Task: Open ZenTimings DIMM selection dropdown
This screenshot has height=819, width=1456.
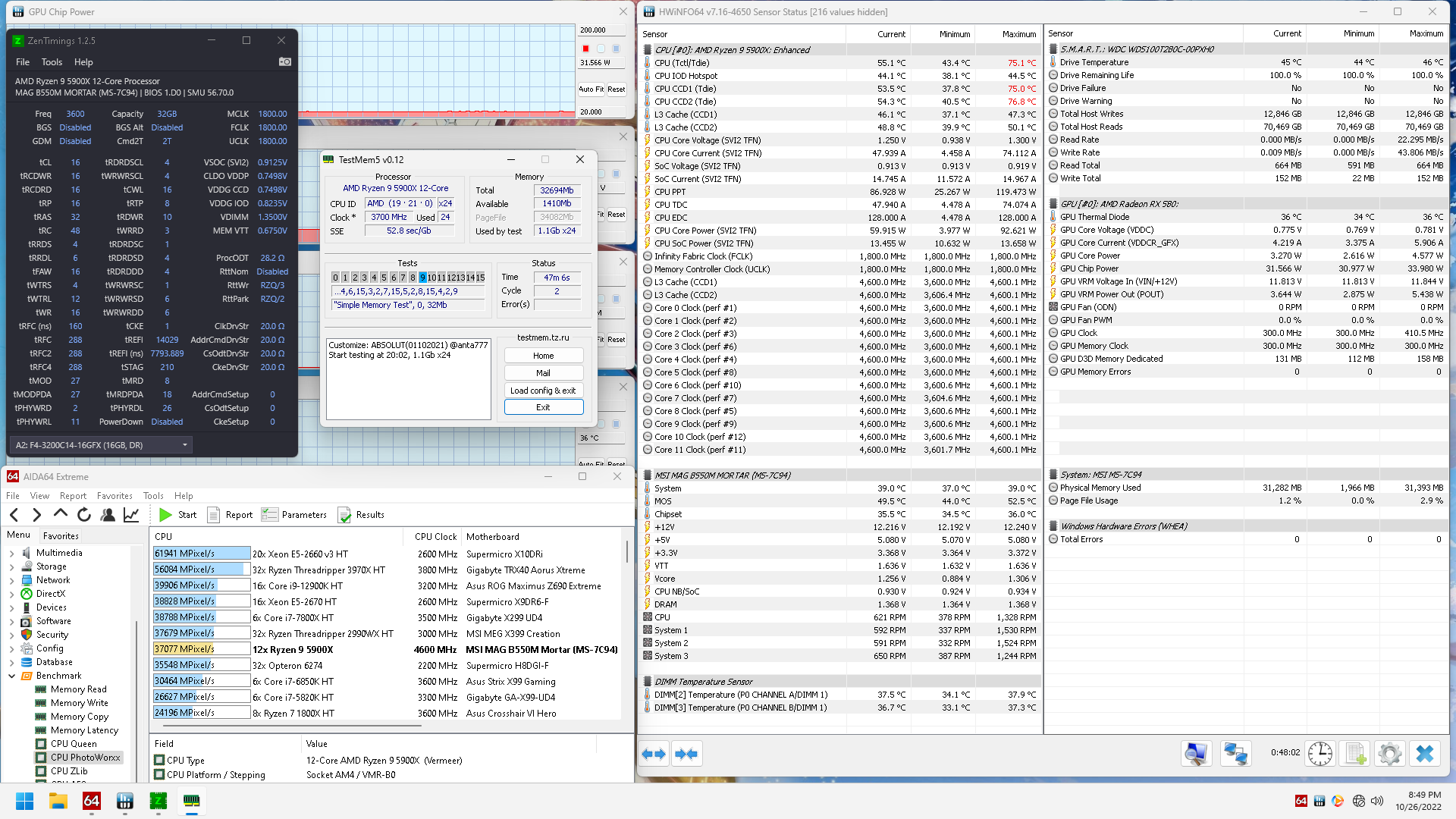Action: (184, 445)
